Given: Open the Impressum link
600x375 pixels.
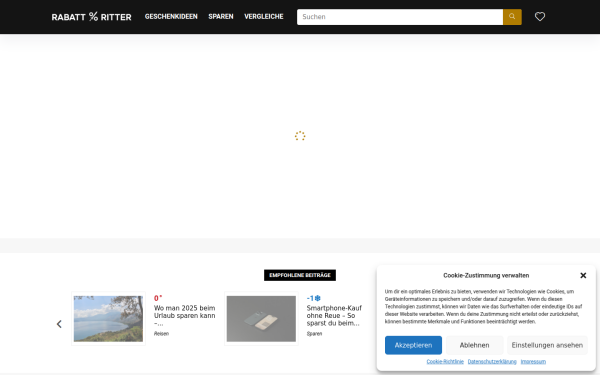Looking at the screenshot, I should pos(533,362).
